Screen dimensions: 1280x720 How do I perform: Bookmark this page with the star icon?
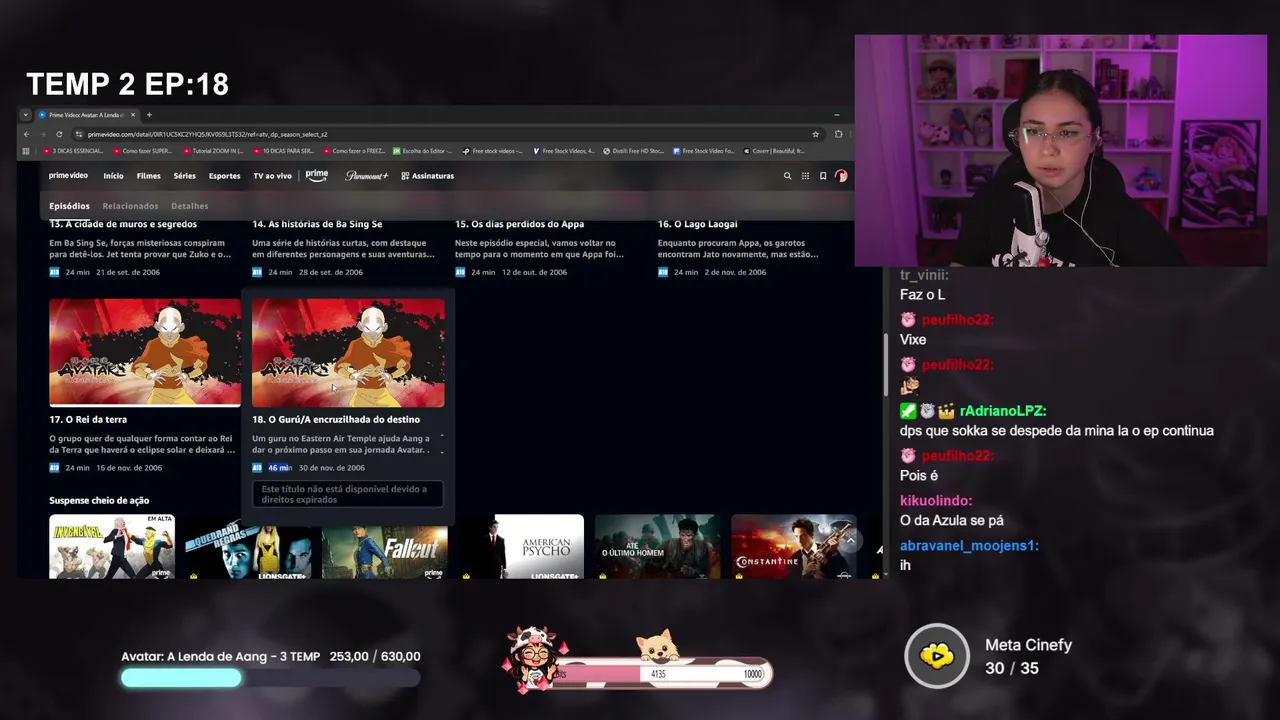pos(816,134)
